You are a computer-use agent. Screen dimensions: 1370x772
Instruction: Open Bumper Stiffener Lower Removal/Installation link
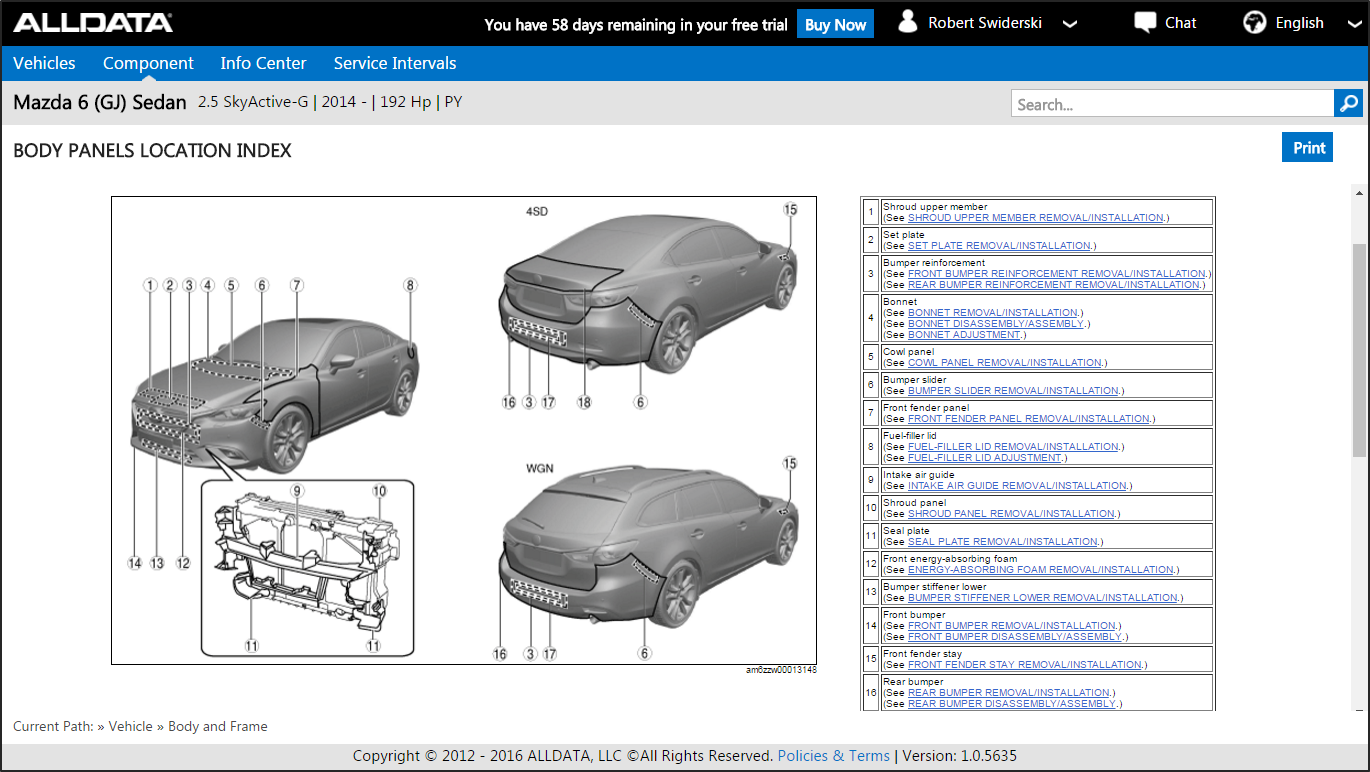pos(1043,598)
